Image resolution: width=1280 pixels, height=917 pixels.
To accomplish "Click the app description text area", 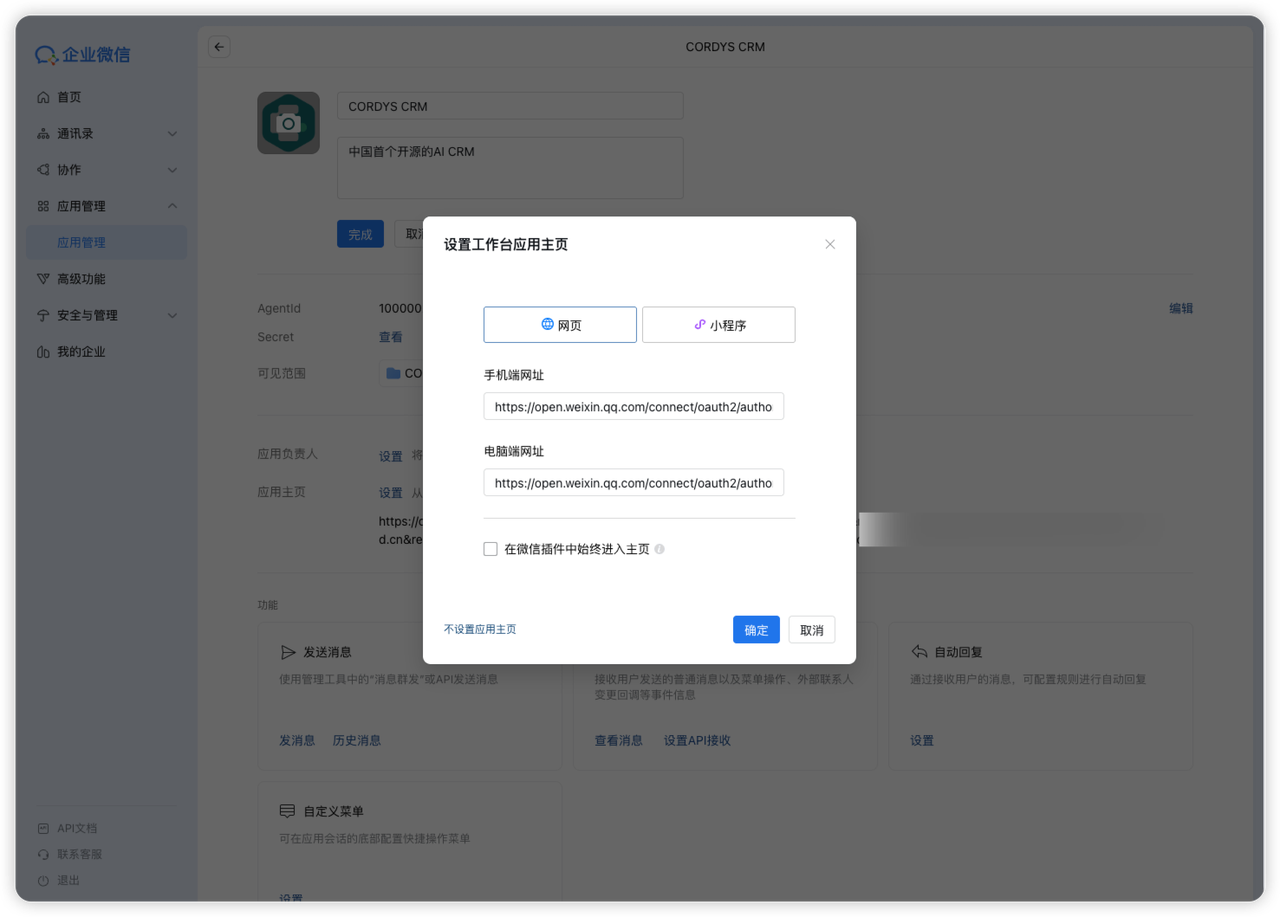I will click(x=510, y=168).
